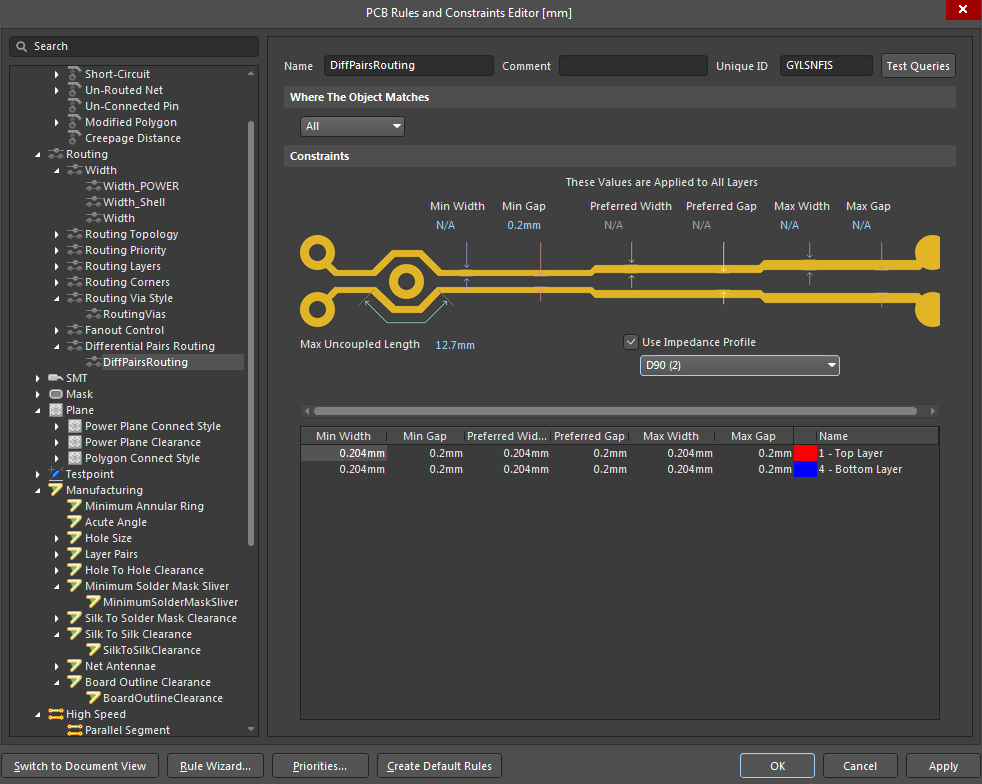Click the MinimumSolderMaskSliver rule icon
Viewport: 982px width, 784px height.
point(92,602)
